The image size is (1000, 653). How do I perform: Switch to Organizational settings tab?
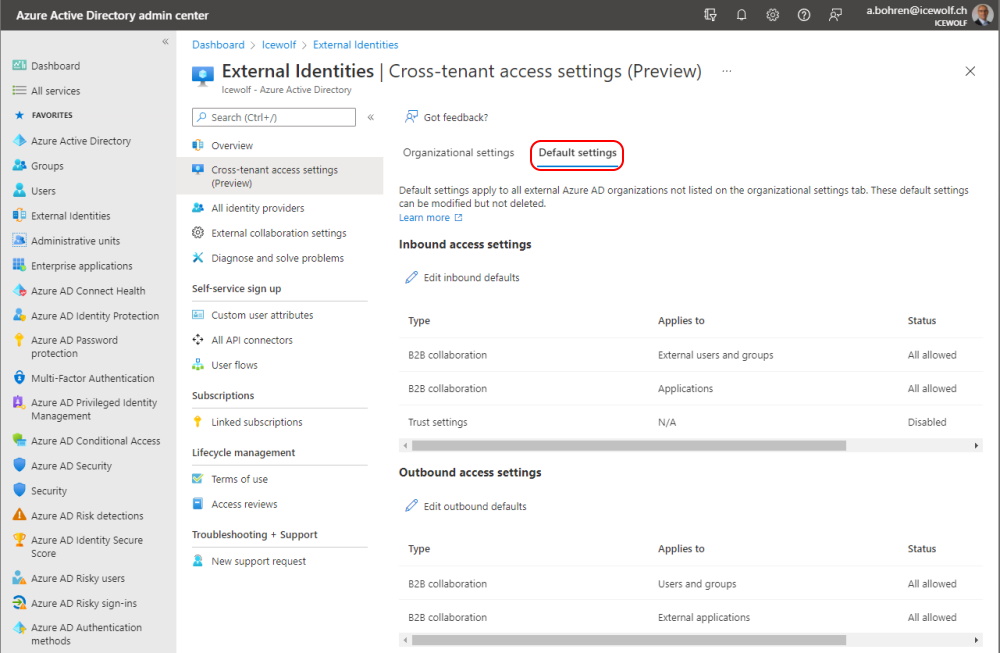coord(458,152)
